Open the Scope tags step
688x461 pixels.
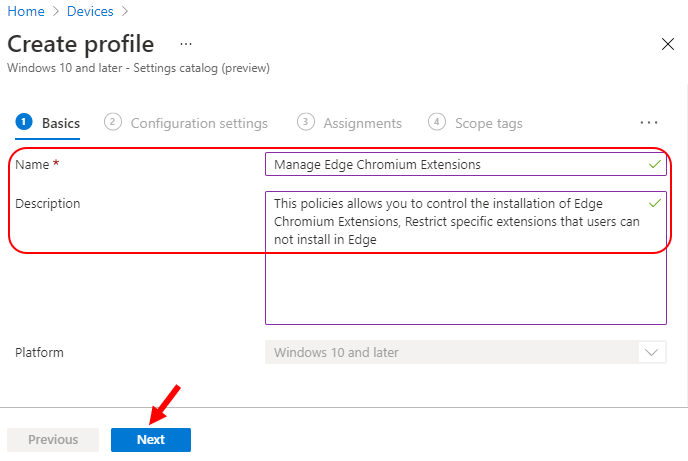click(475, 123)
